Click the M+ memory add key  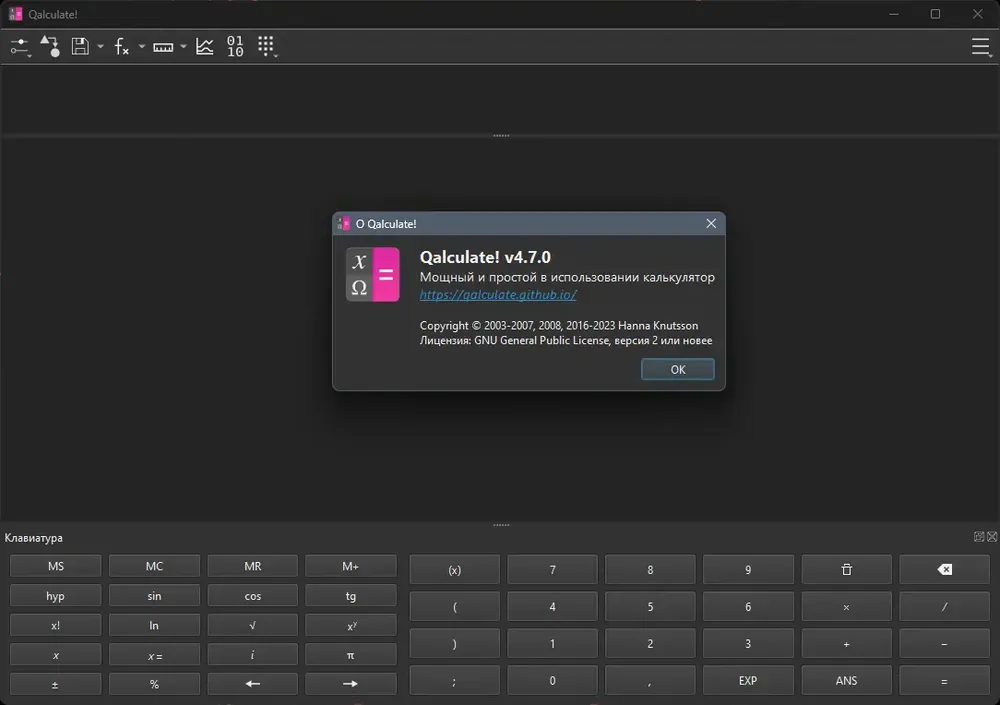coord(351,566)
